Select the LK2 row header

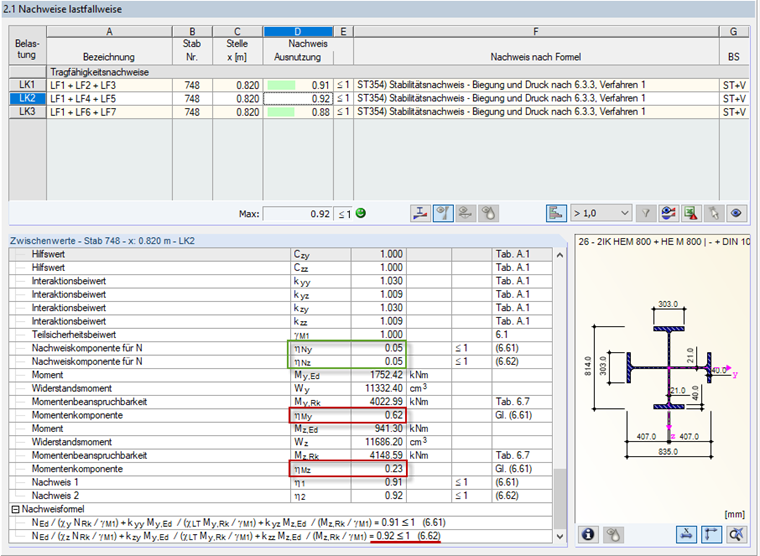tap(27, 98)
